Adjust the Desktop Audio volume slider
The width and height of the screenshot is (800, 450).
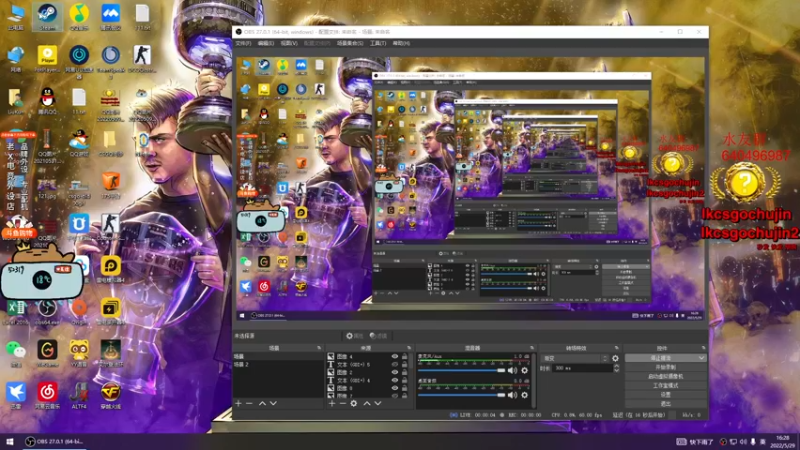(461, 395)
